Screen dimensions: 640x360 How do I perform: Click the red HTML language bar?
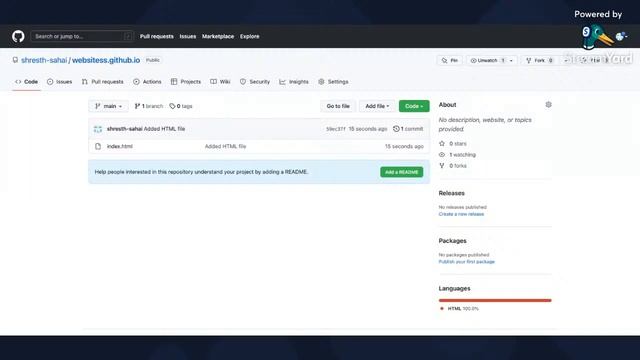[x=495, y=300]
